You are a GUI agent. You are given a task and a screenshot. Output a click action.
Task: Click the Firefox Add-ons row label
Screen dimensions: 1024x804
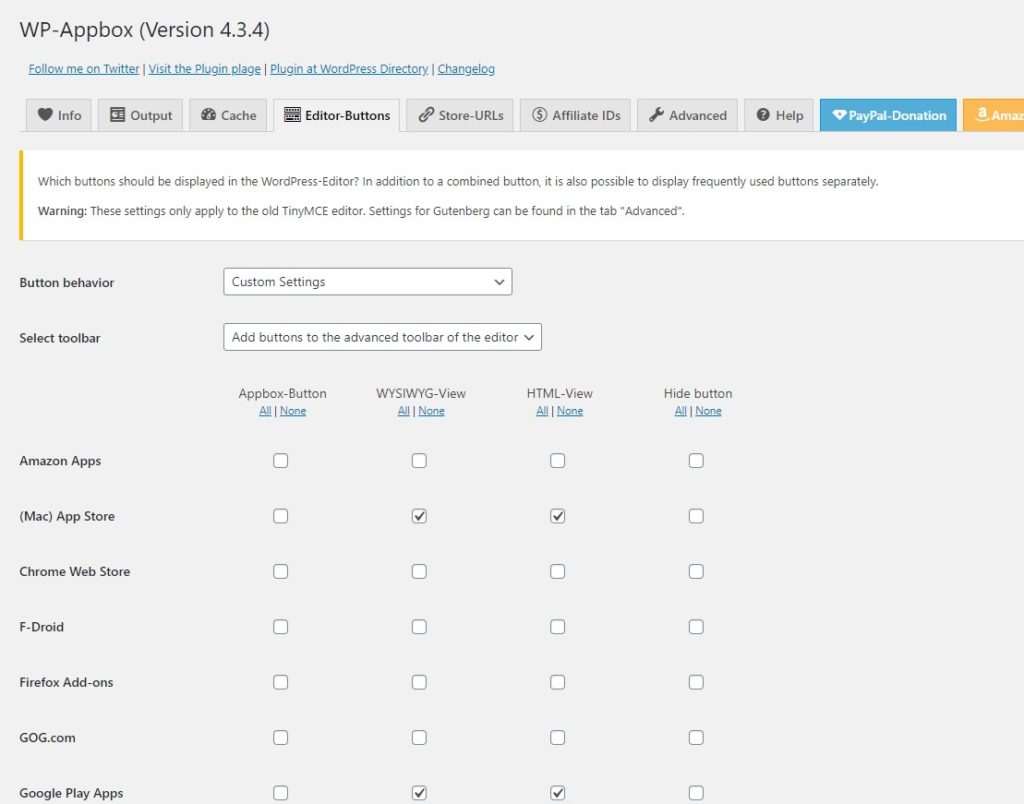66,682
